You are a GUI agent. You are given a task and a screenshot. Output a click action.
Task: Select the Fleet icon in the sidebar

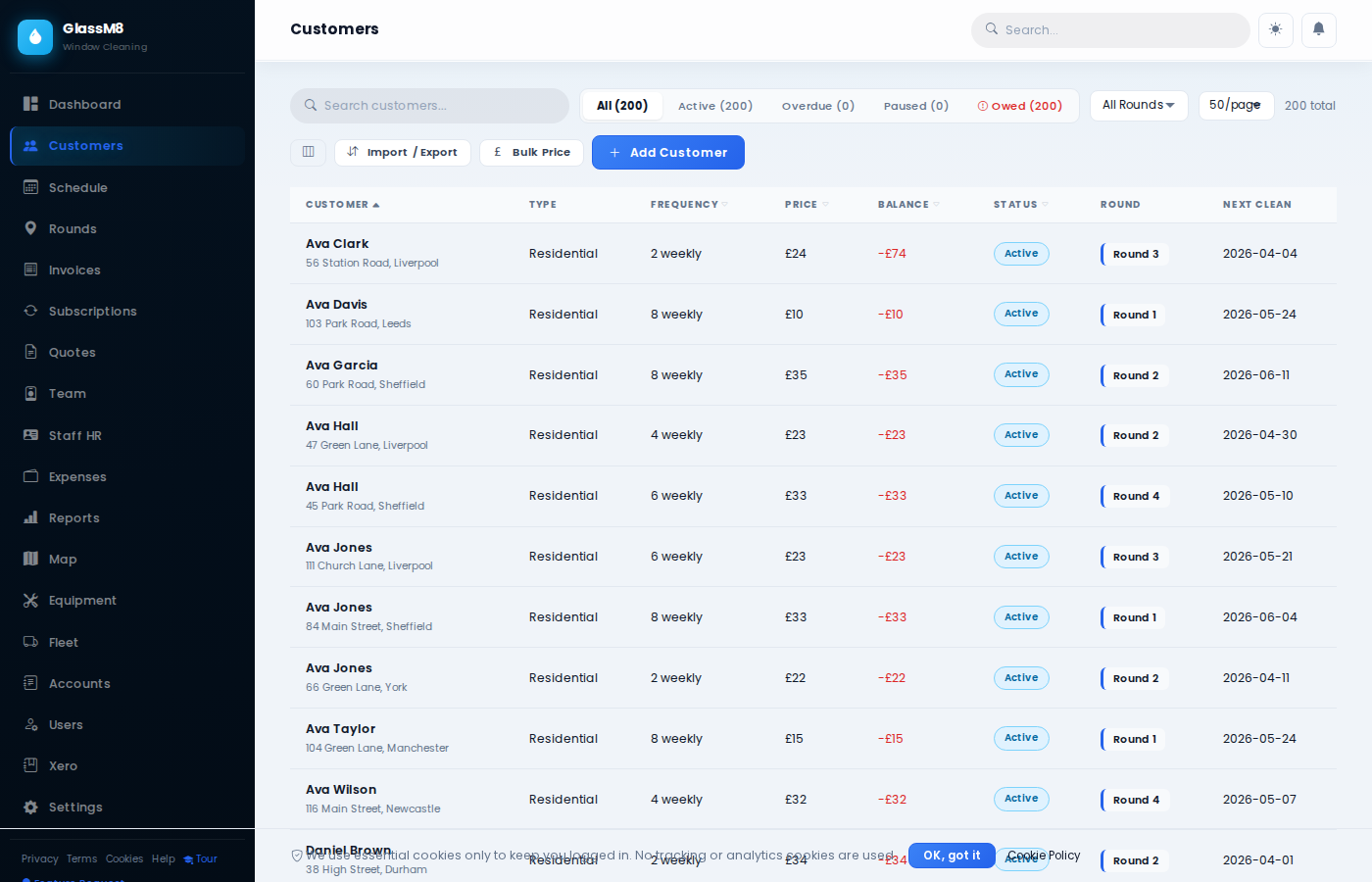click(x=32, y=642)
